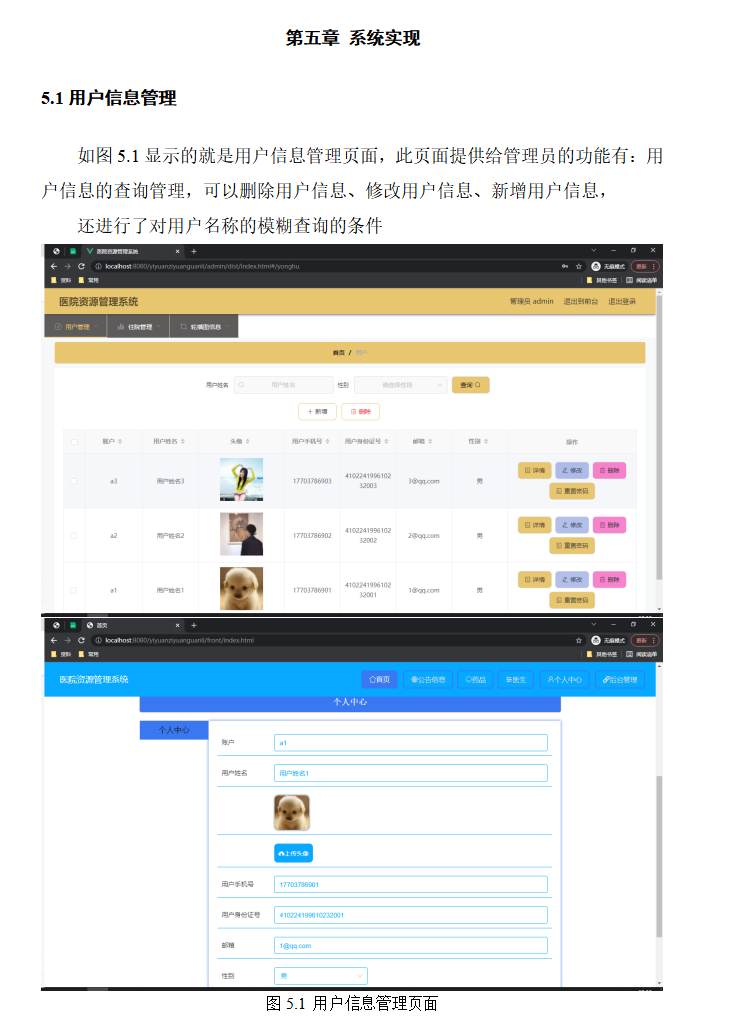Viewport: 747px width, 1033px height.
Task: Open the 公告信息 nav tab
Action: (x=428, y=680)
